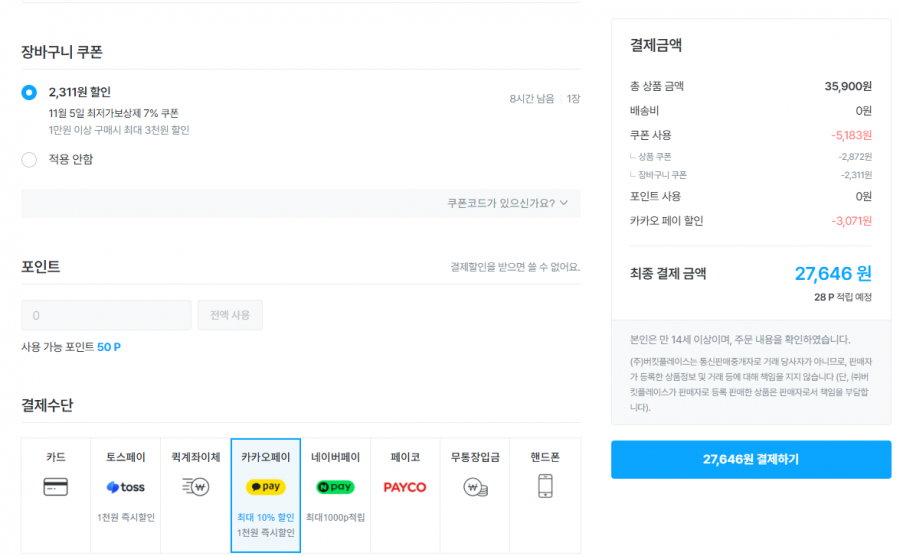Switch to the 카카오페이 payment tab
900x556 pixels.
[266, 495]
